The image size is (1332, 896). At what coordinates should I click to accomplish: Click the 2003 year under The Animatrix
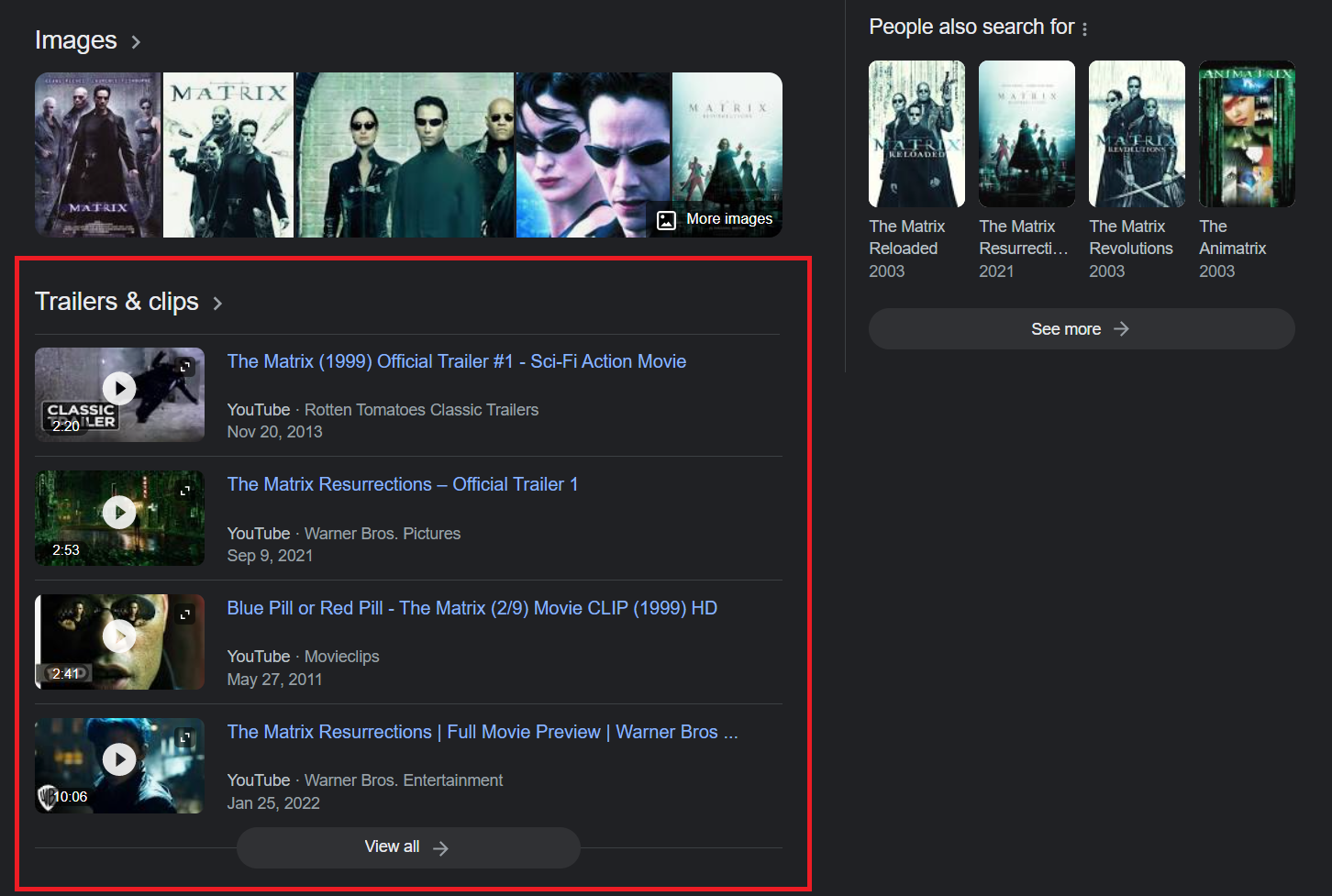tap(1216, 271)
